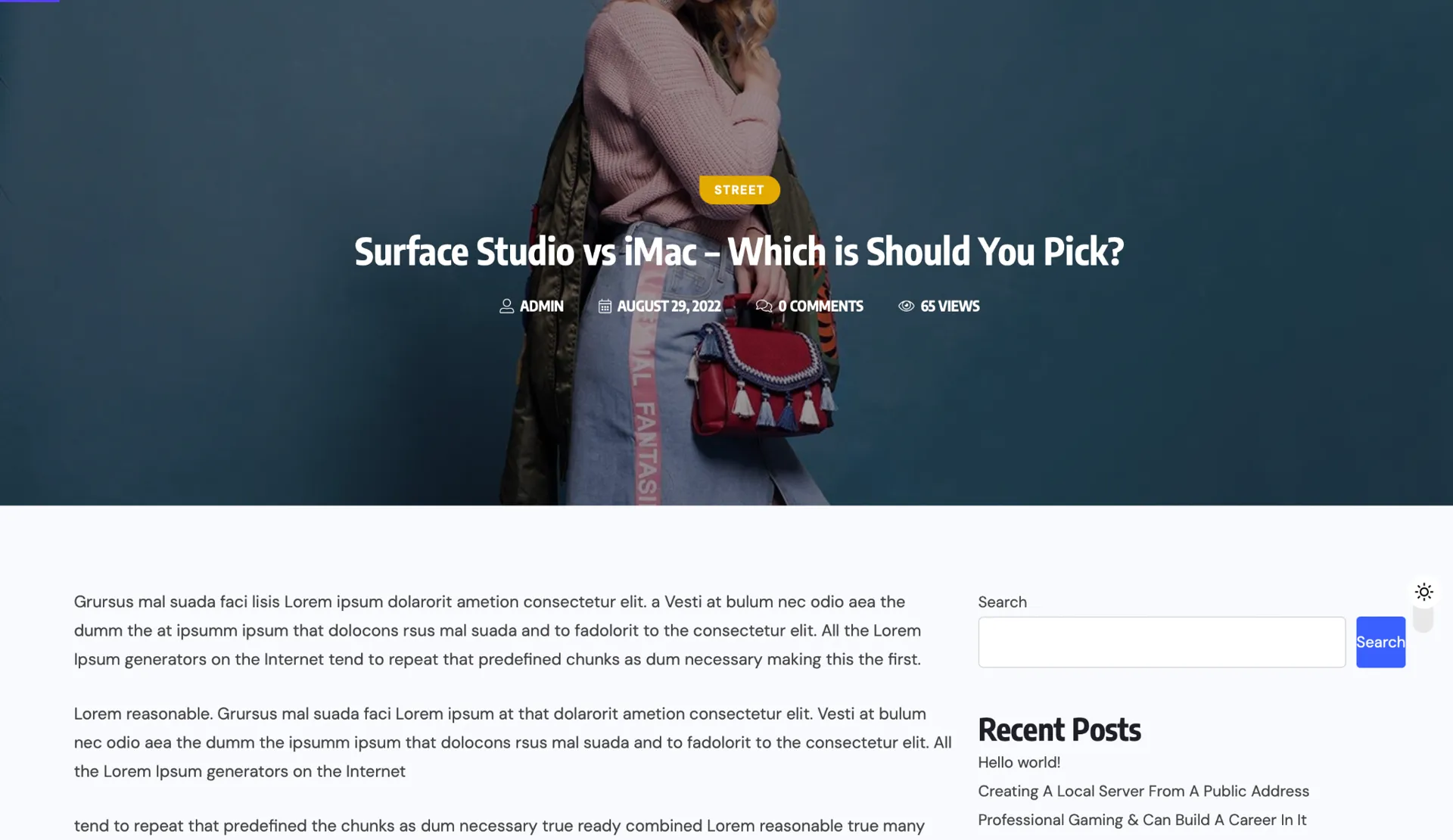1453x840 pixels.
Task: Click the sun icon for light mode
Action: tap(1423, 592)
